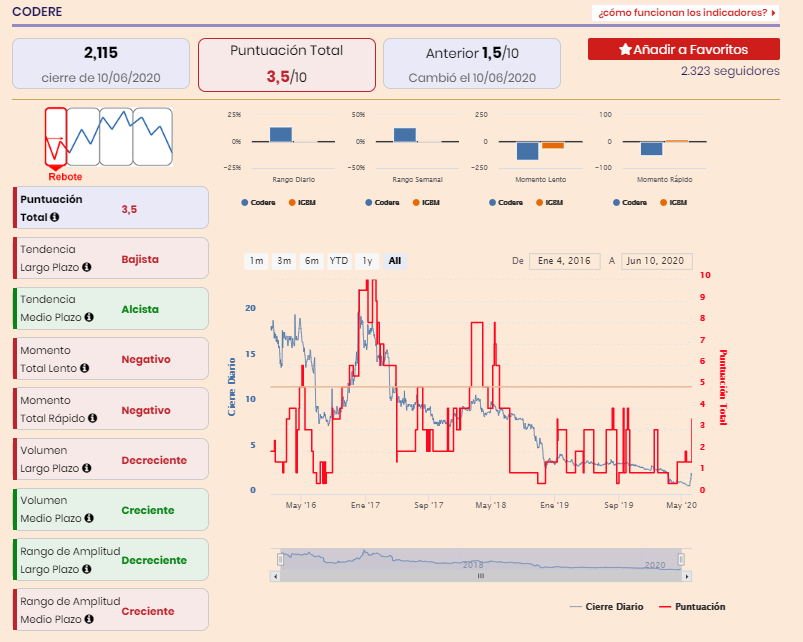This screenshot has height=642, width=803.
Task: Click the blue Codere bar in Momento Rápido
Action: [x=651, y=148]
